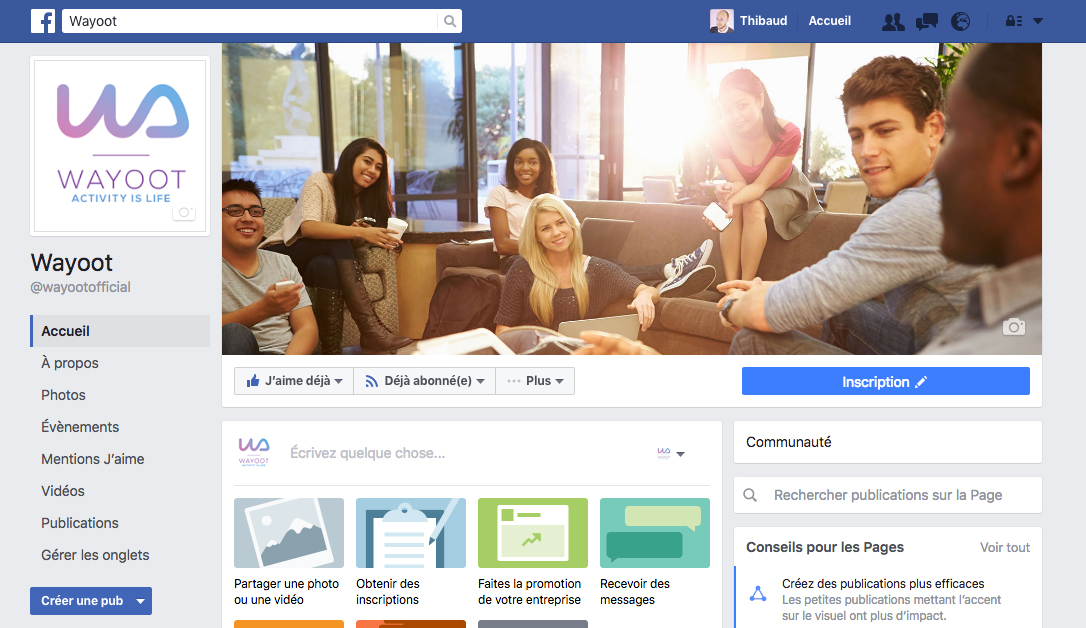Image resolution: width=1086 pixels, height=628 pixels.
Task: Open Gérer les onglets
Action: pos(95,555)
